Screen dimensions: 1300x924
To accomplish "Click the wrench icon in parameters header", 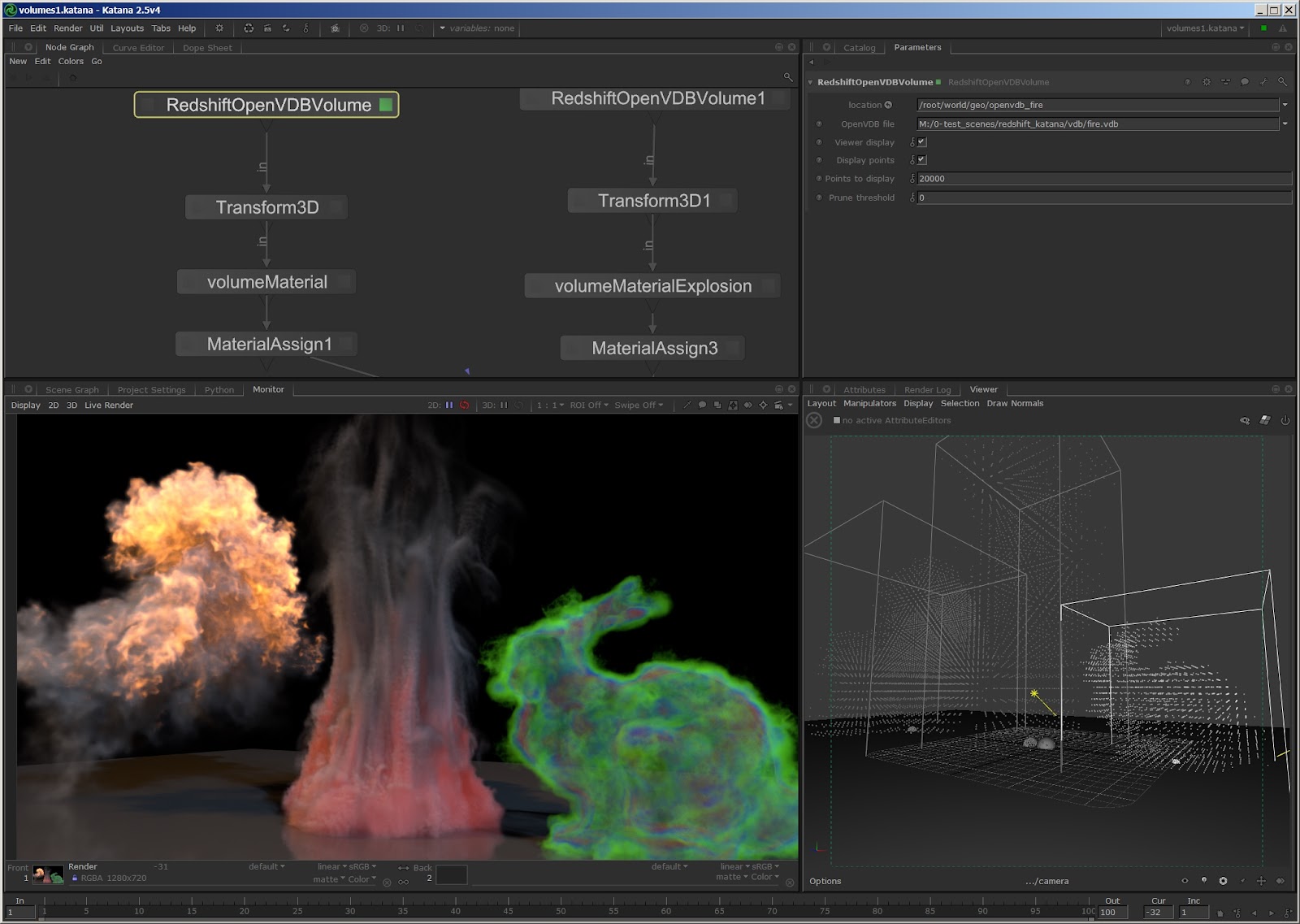I will point(1263,82).
